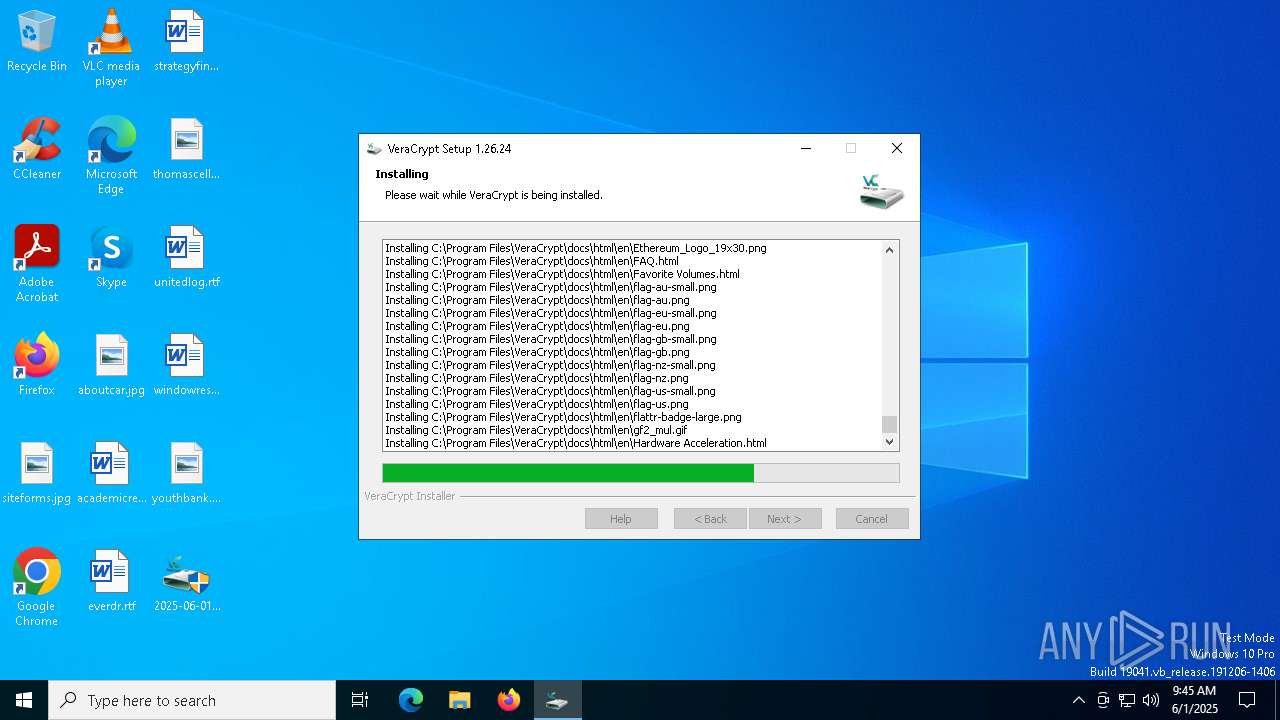Click the disabled Back button
The image size is (1280, 720).
pos(710,519)
